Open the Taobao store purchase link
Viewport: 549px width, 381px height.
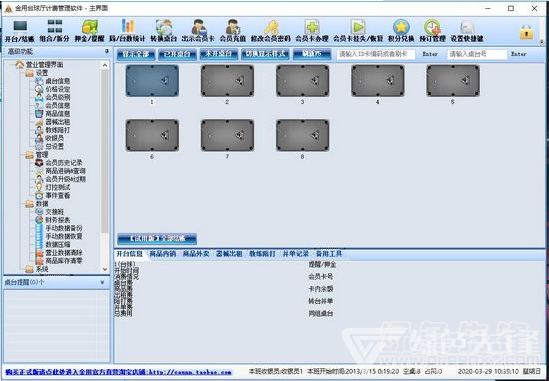[119, 372]
